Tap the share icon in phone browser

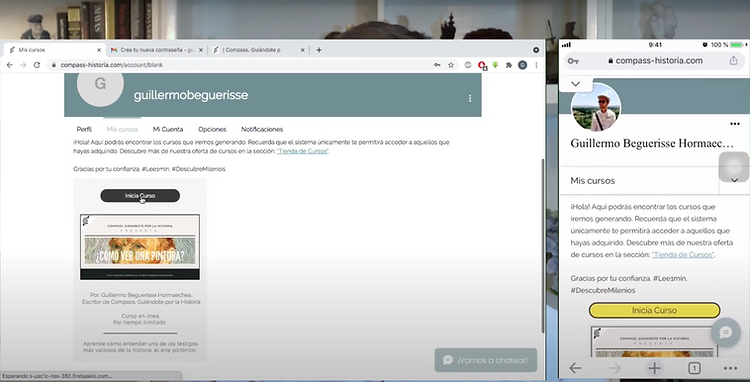pyautogui.click(x=733, y=61)
